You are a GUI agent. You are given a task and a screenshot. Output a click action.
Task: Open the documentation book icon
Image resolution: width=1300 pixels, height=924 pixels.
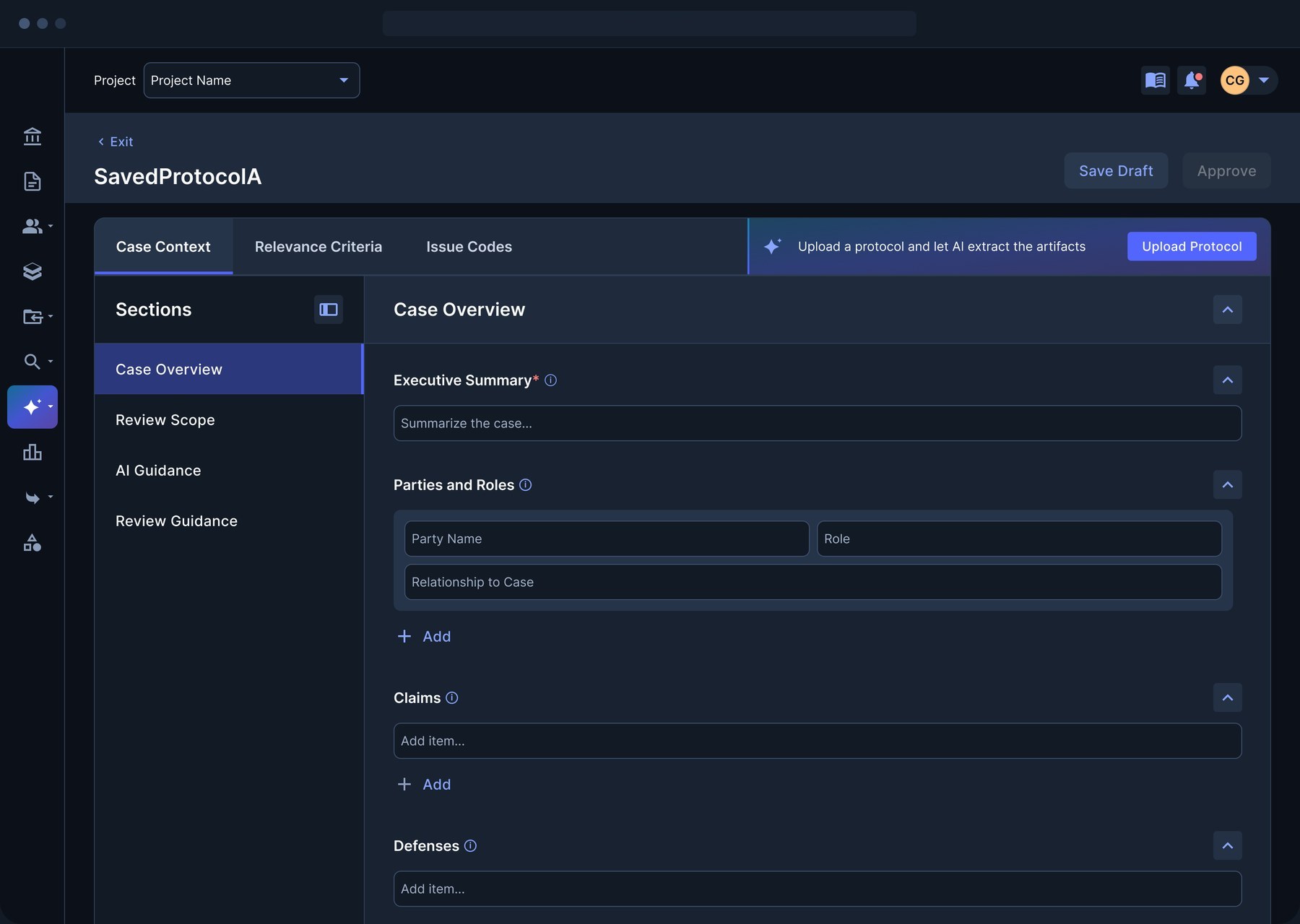(x=1156, y=80)
